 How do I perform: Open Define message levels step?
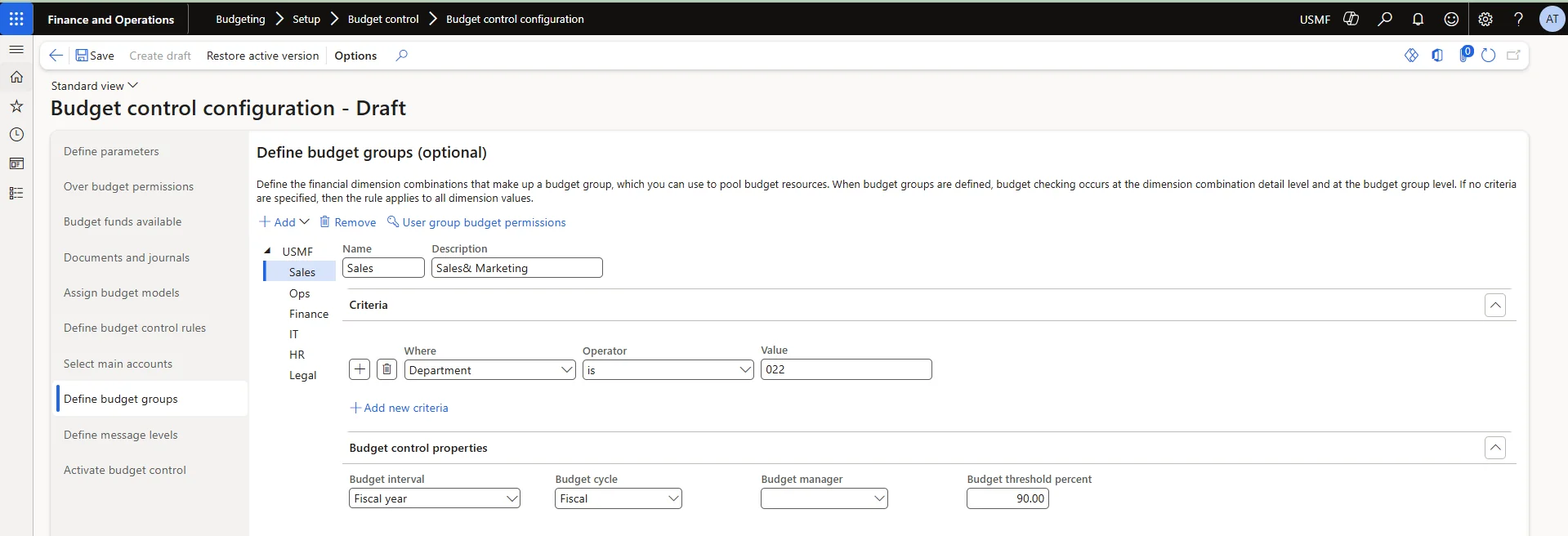pos(120,435)
